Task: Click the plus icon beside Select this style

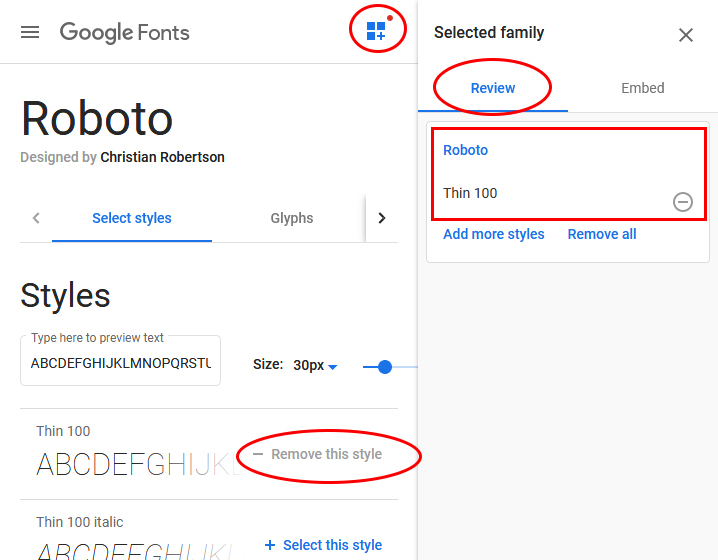Action: (270, 545)
